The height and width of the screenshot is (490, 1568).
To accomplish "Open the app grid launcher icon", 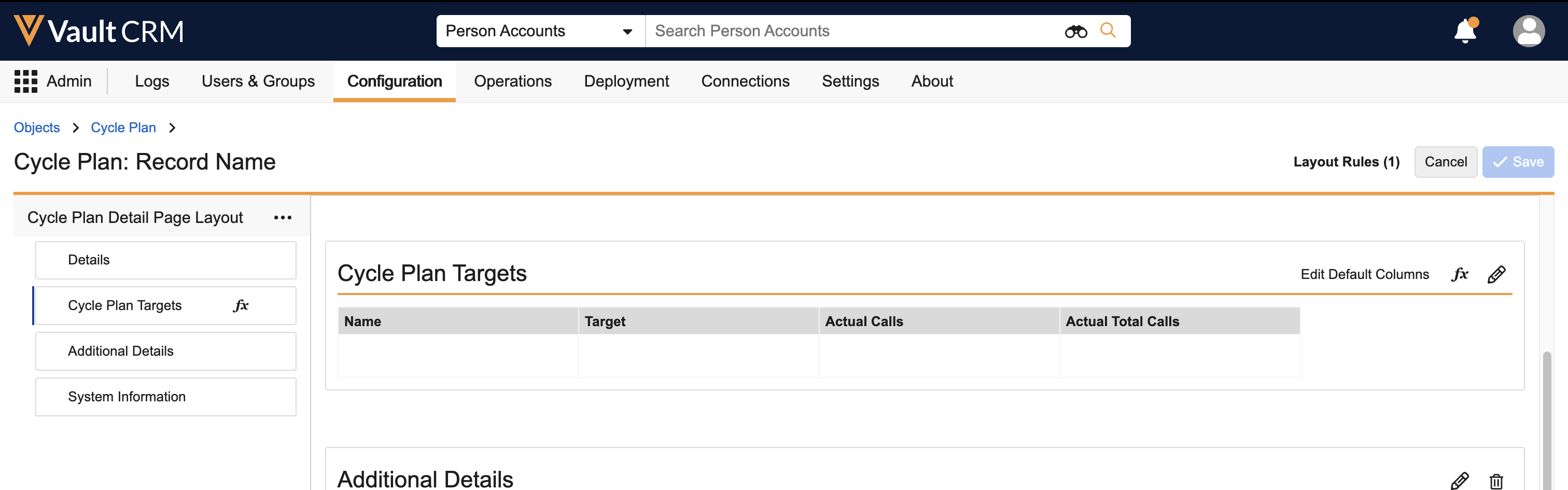I will [25, 81].
